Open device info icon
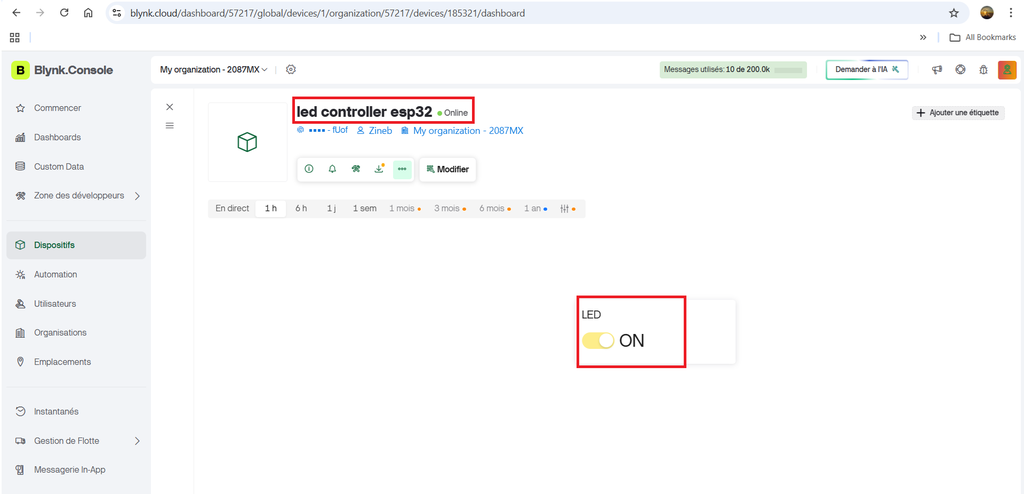 click(309, 169)
